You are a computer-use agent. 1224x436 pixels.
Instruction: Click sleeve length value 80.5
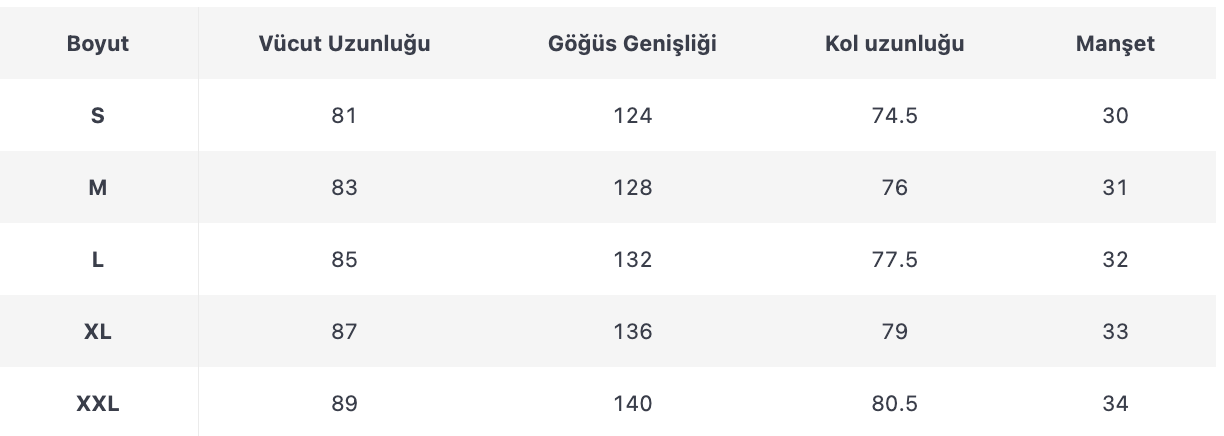click(x=895, y=404)
